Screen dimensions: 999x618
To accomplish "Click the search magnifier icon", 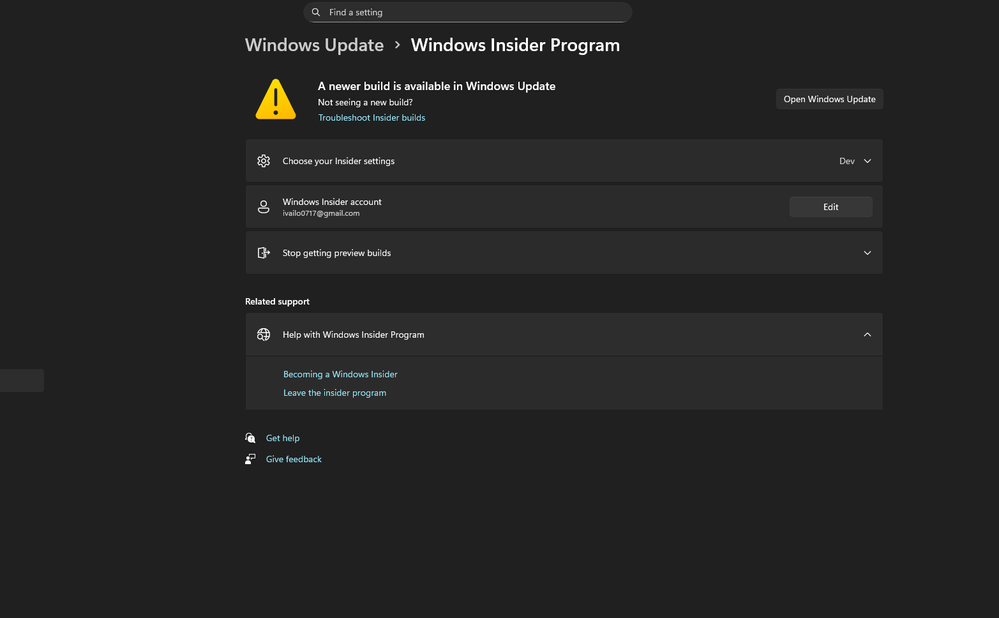I will click(315, 12).
